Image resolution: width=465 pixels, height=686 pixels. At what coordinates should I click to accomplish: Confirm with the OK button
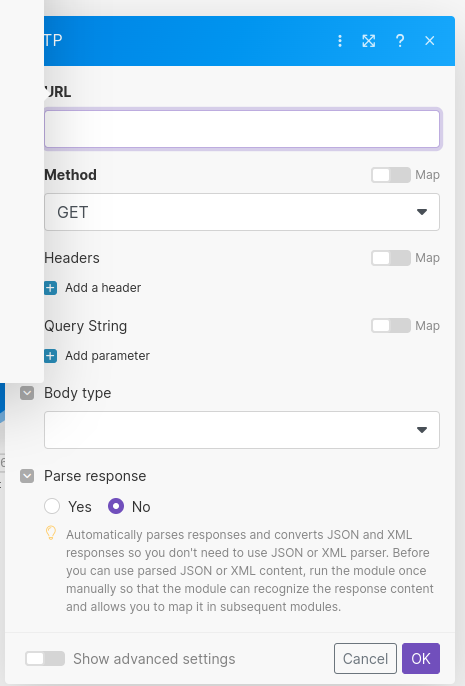[x=421, y=658]
